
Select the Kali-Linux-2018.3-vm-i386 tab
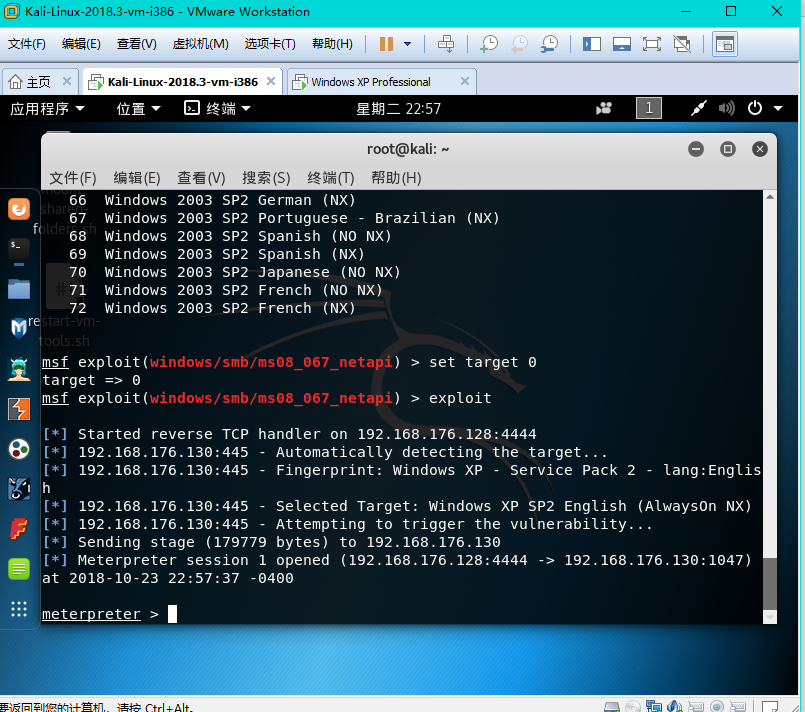183,82
